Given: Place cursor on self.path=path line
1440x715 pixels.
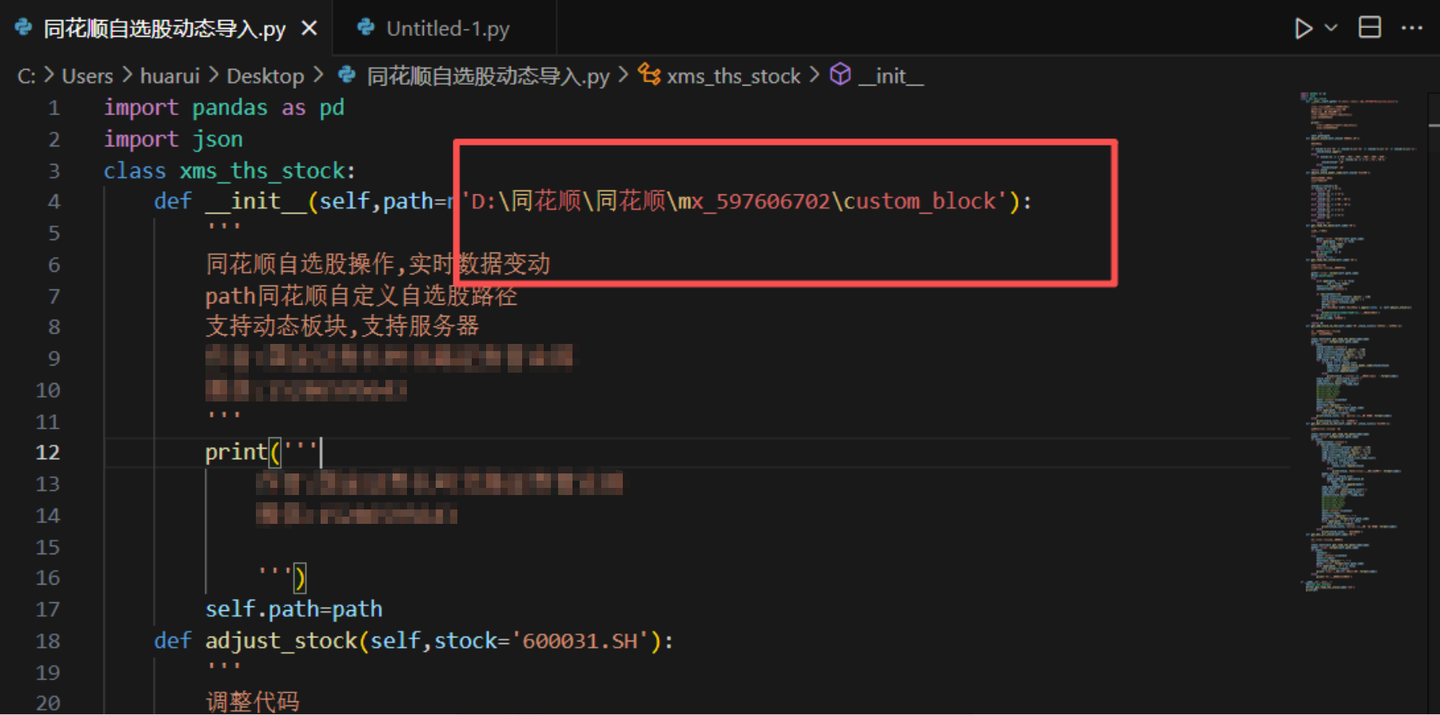Looking at the screenshot, I should tap(293, 609).
